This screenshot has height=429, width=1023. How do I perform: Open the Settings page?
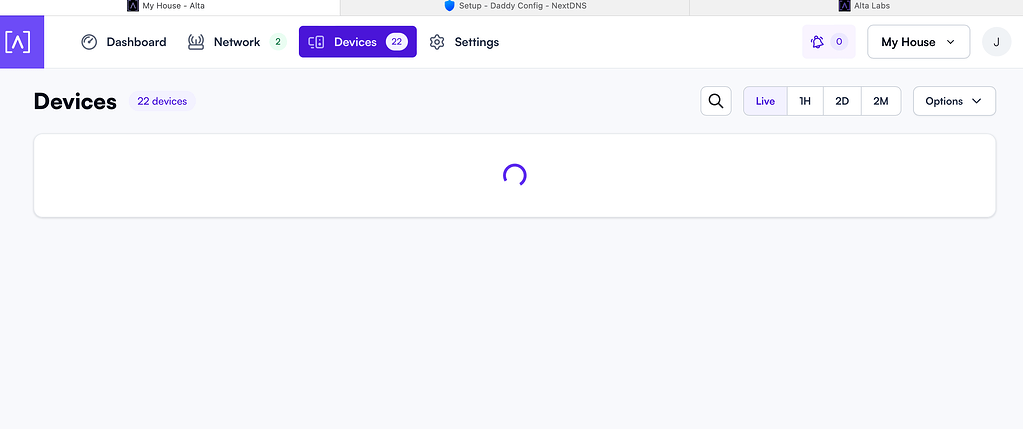[464, 42]
